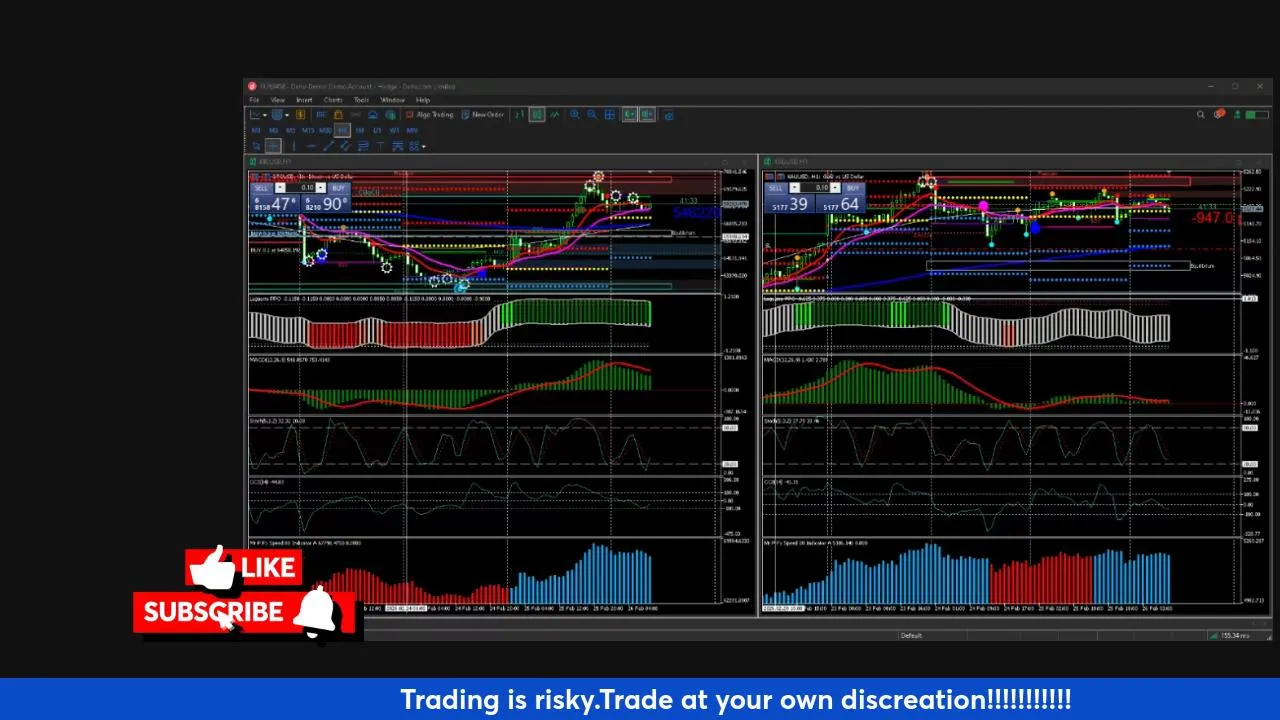Image resolution: width=1280 pixels, height=720 pixels.
Task: Select the trendline drawing tool
Action: (328, 146)
